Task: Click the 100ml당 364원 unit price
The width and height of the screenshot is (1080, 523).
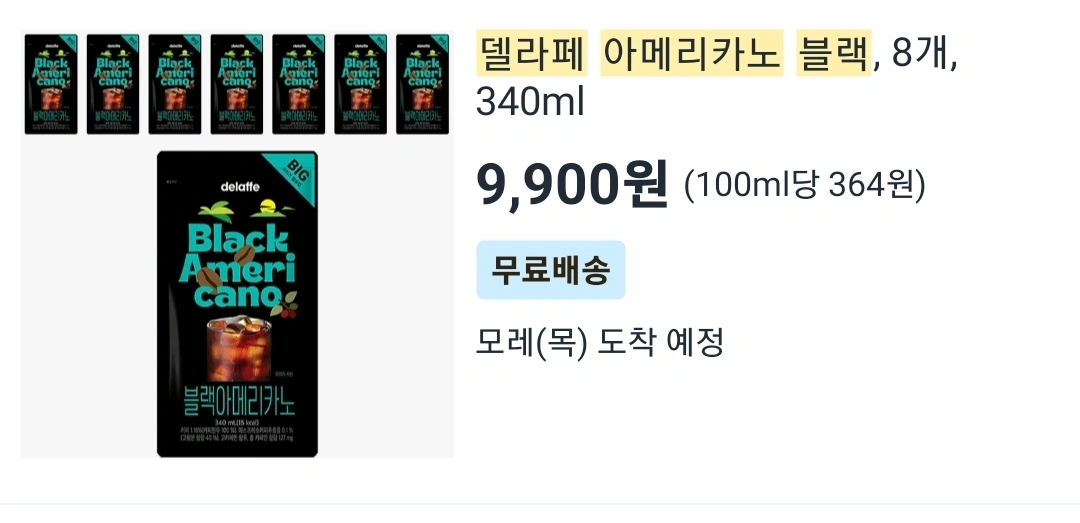Action: pyautogui.click(x=804, y=185)
